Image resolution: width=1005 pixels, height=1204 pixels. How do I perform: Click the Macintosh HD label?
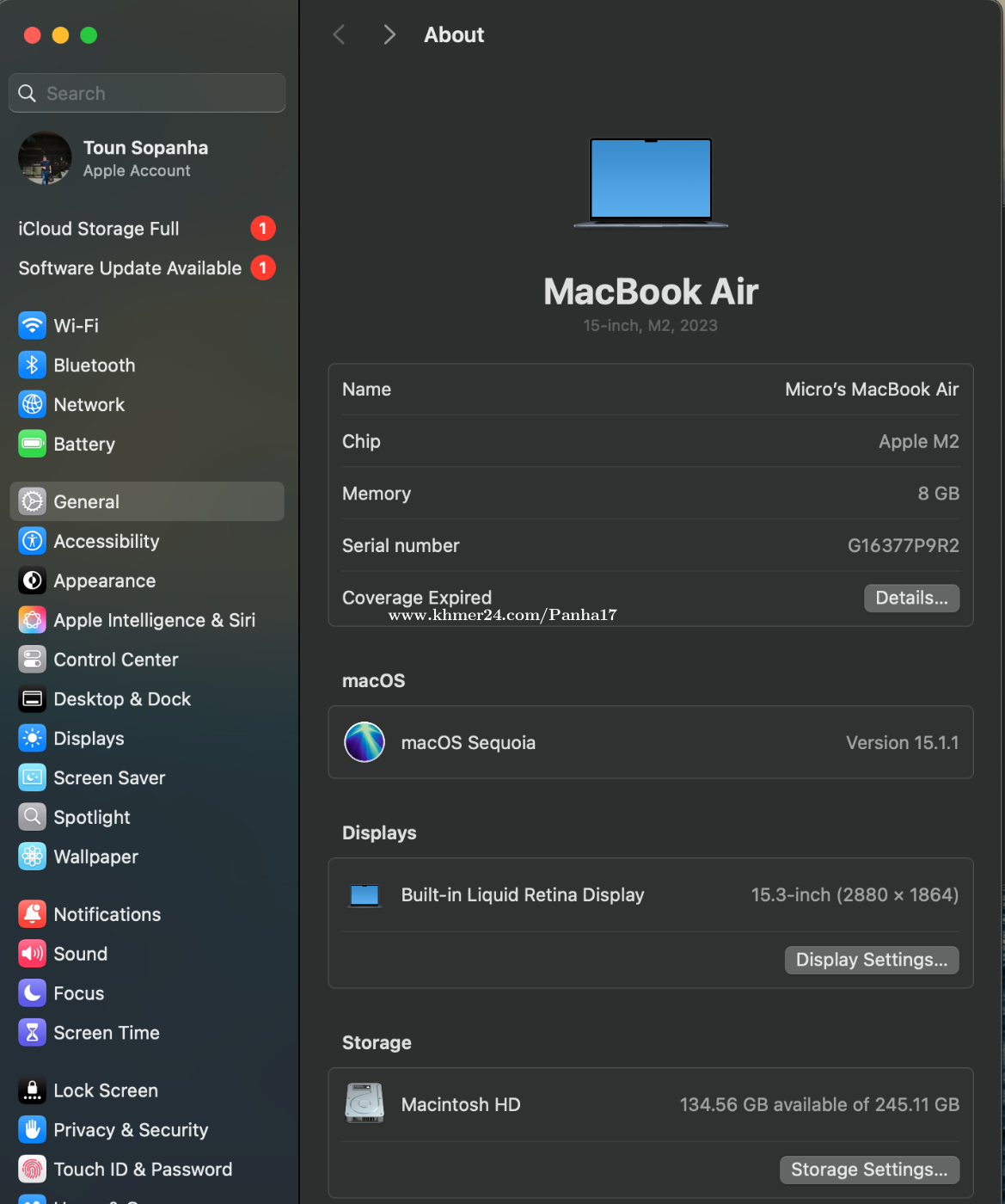point(461,1104)
